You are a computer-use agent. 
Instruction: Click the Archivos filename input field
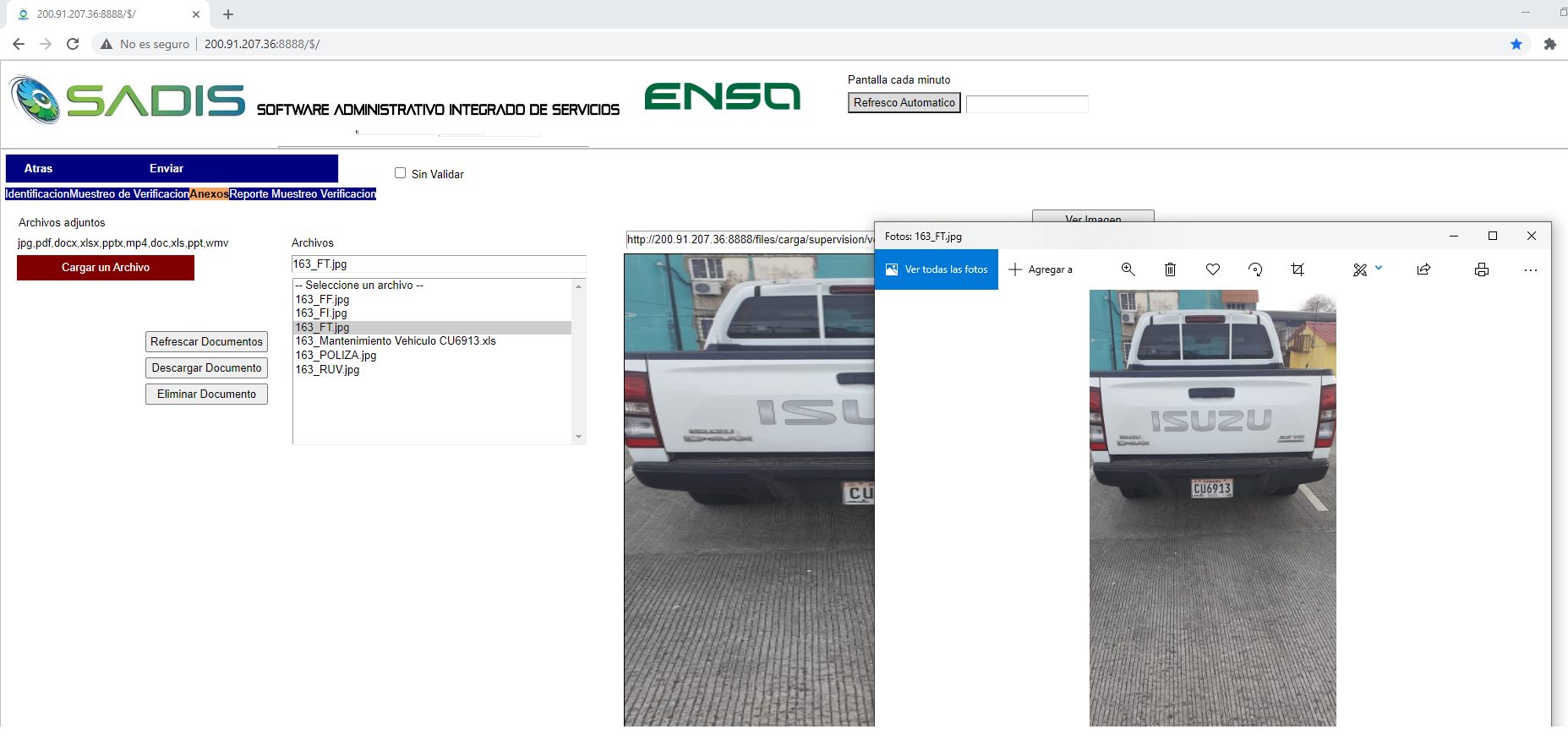[x=439, y=264]
